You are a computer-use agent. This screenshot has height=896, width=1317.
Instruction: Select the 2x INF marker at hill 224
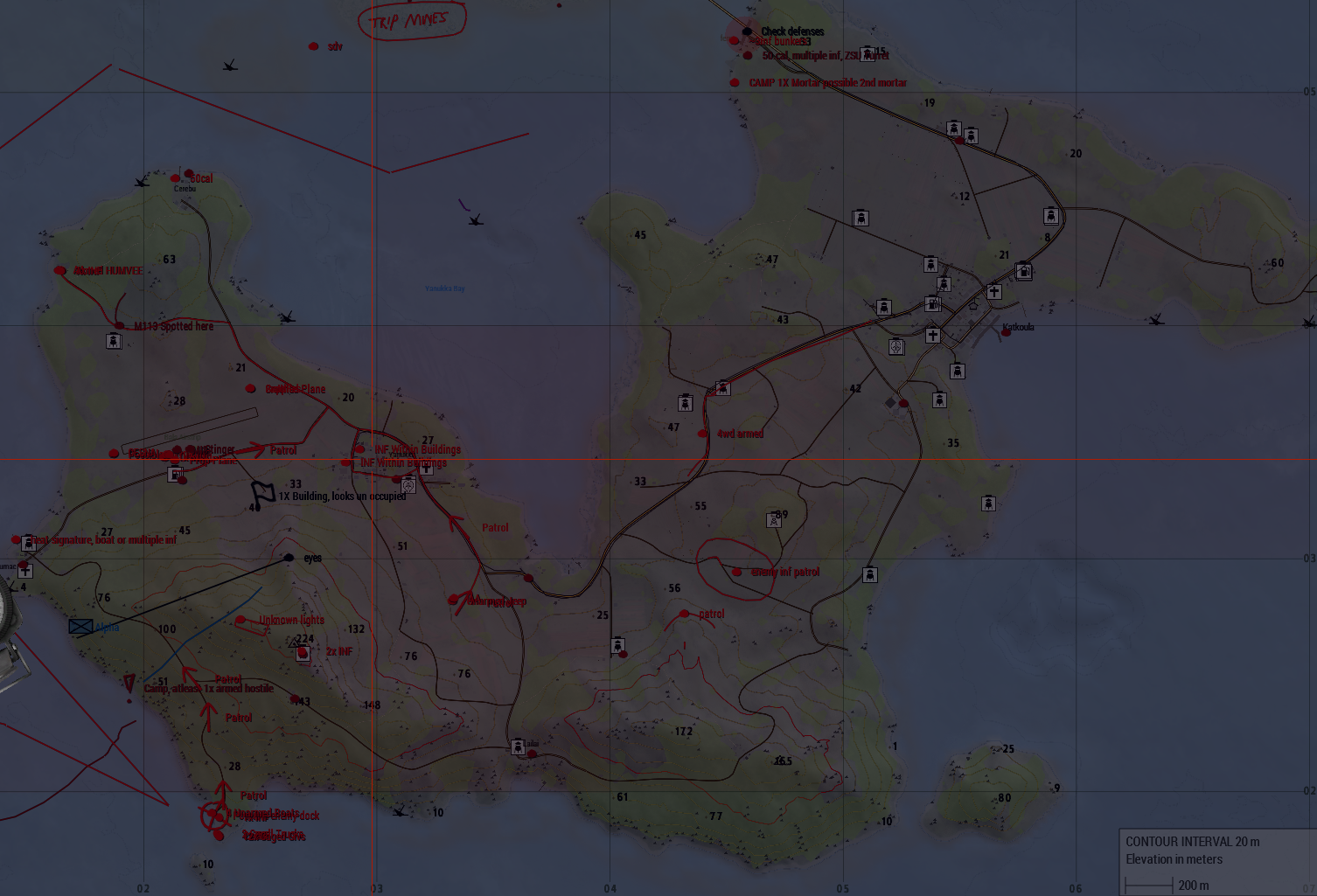pyautogui.click(x=303, y=652)
